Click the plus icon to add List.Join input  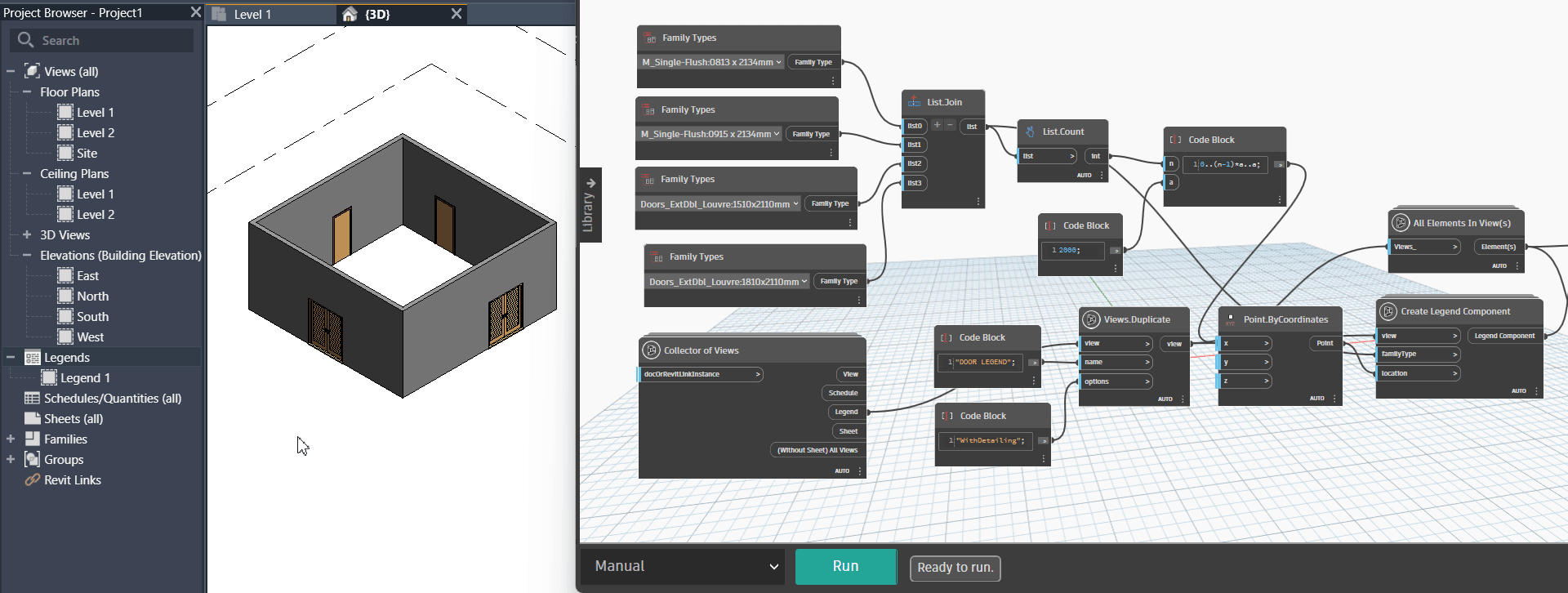937,125
